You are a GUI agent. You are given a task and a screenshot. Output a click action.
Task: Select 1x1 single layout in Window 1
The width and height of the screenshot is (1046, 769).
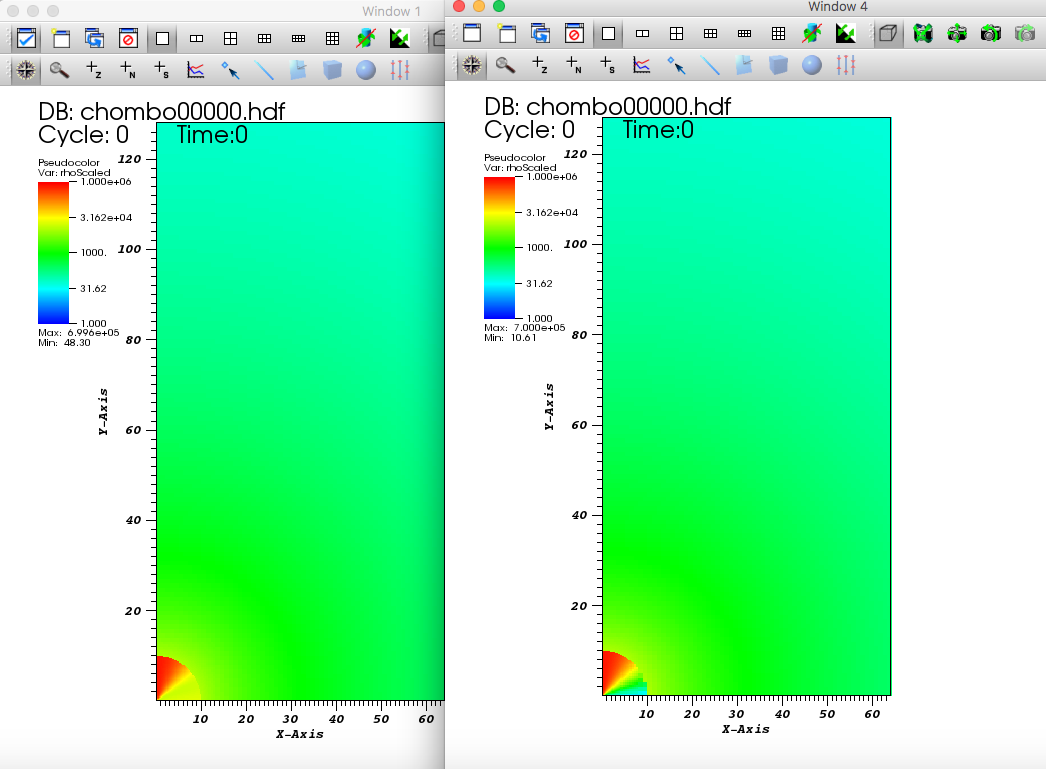coord(162,38)
